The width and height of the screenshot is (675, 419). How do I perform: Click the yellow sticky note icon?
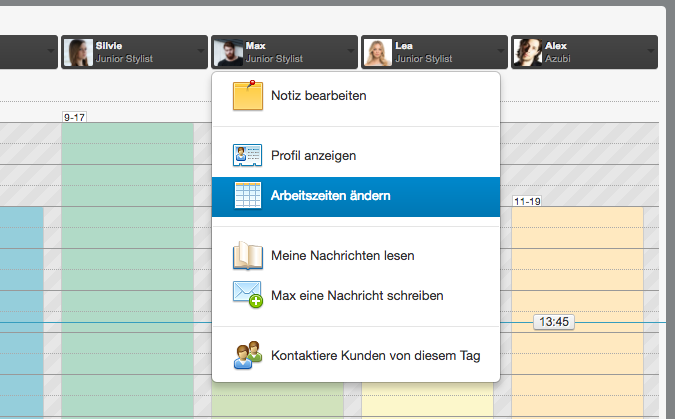[248, 96]
